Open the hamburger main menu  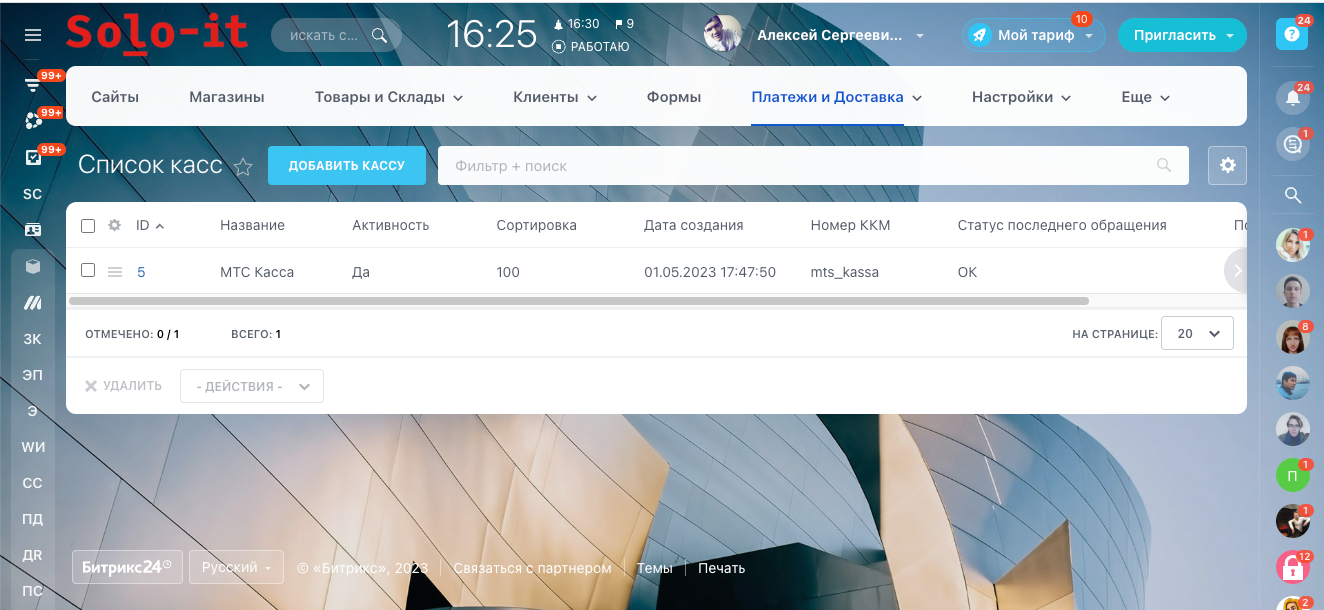[33, 35]
